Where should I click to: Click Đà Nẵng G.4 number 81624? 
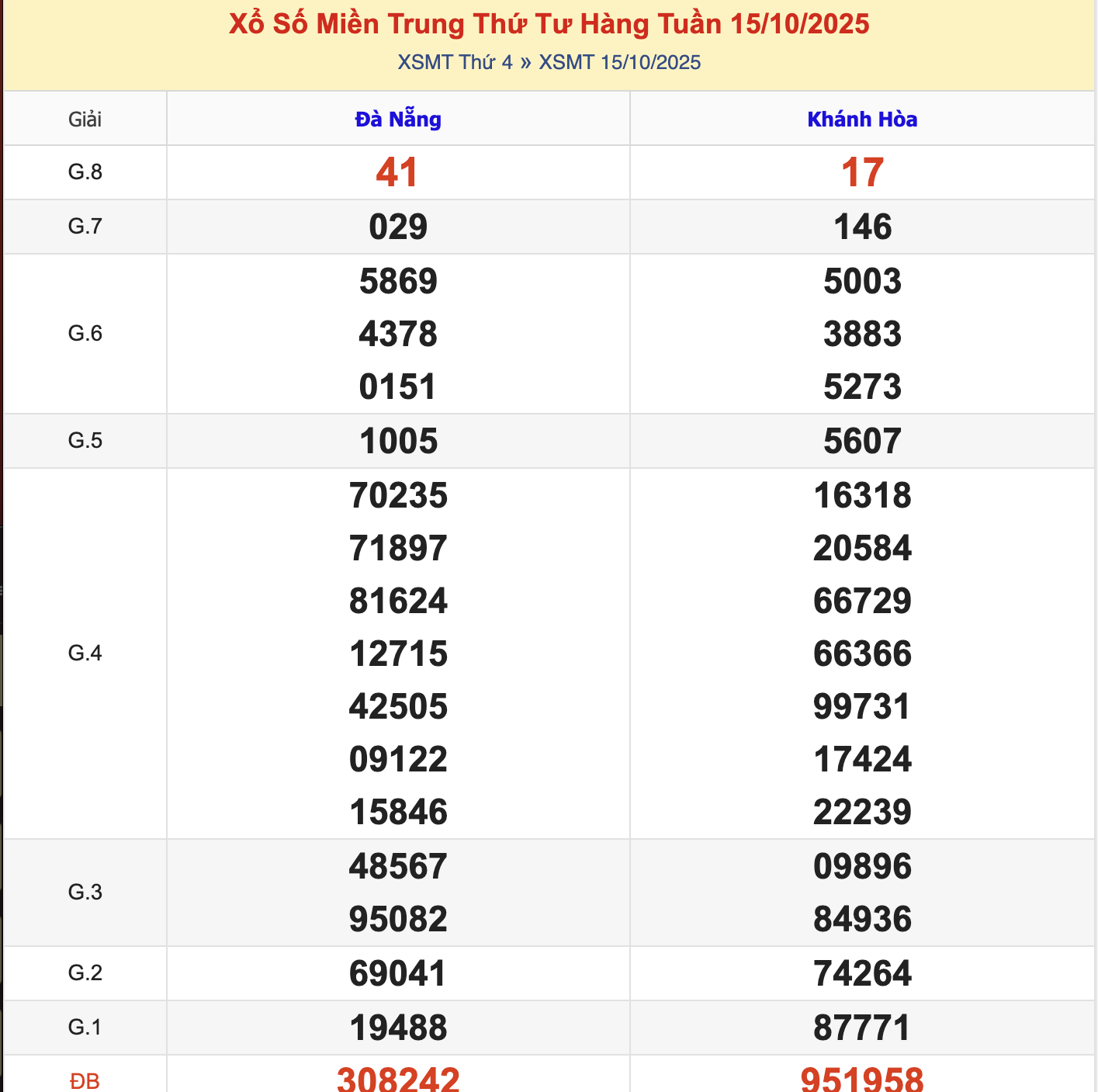click(398, 601)
